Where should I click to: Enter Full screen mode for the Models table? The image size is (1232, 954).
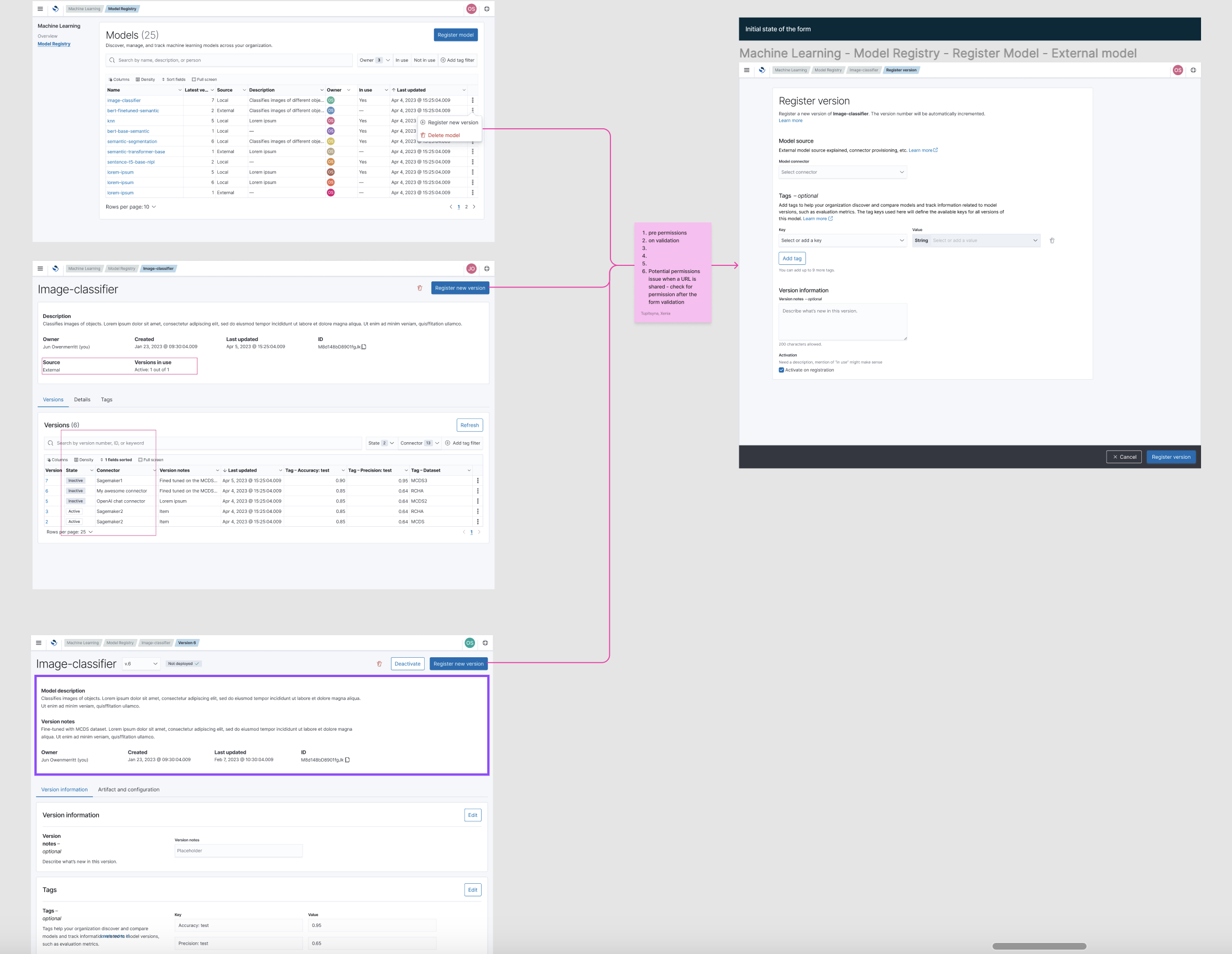click(204, 79)
